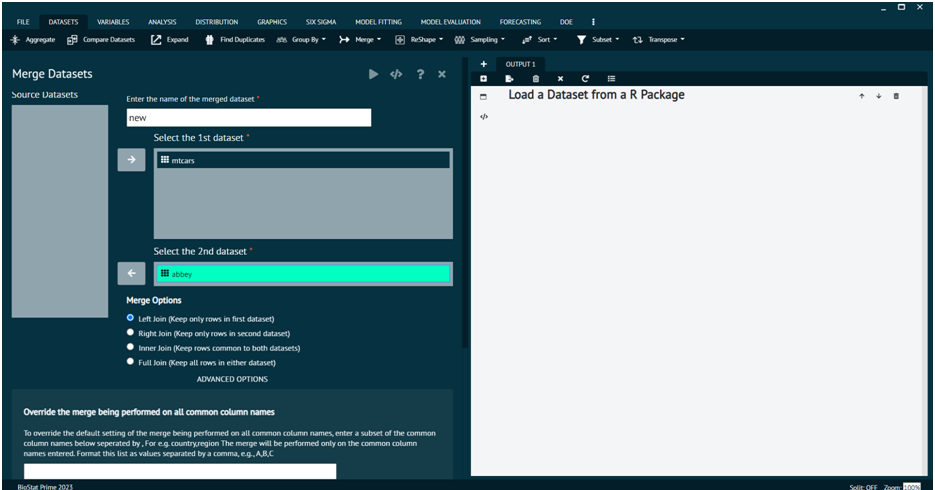
Task: Open the MODEL FITTING tab
Action: click(x=379, y=22)
